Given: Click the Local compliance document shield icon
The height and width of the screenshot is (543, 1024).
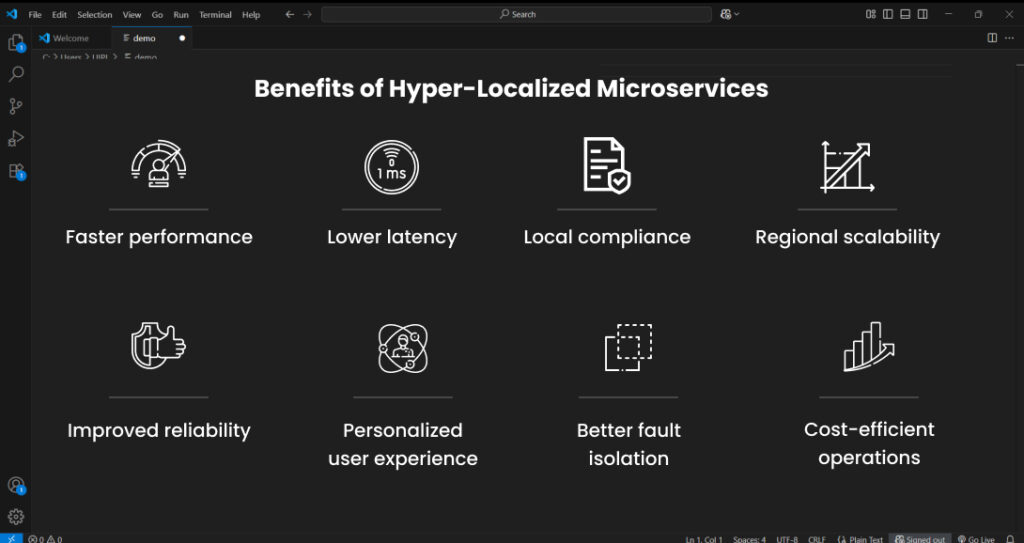Looking at the screenshot, I should coord(607,165).
